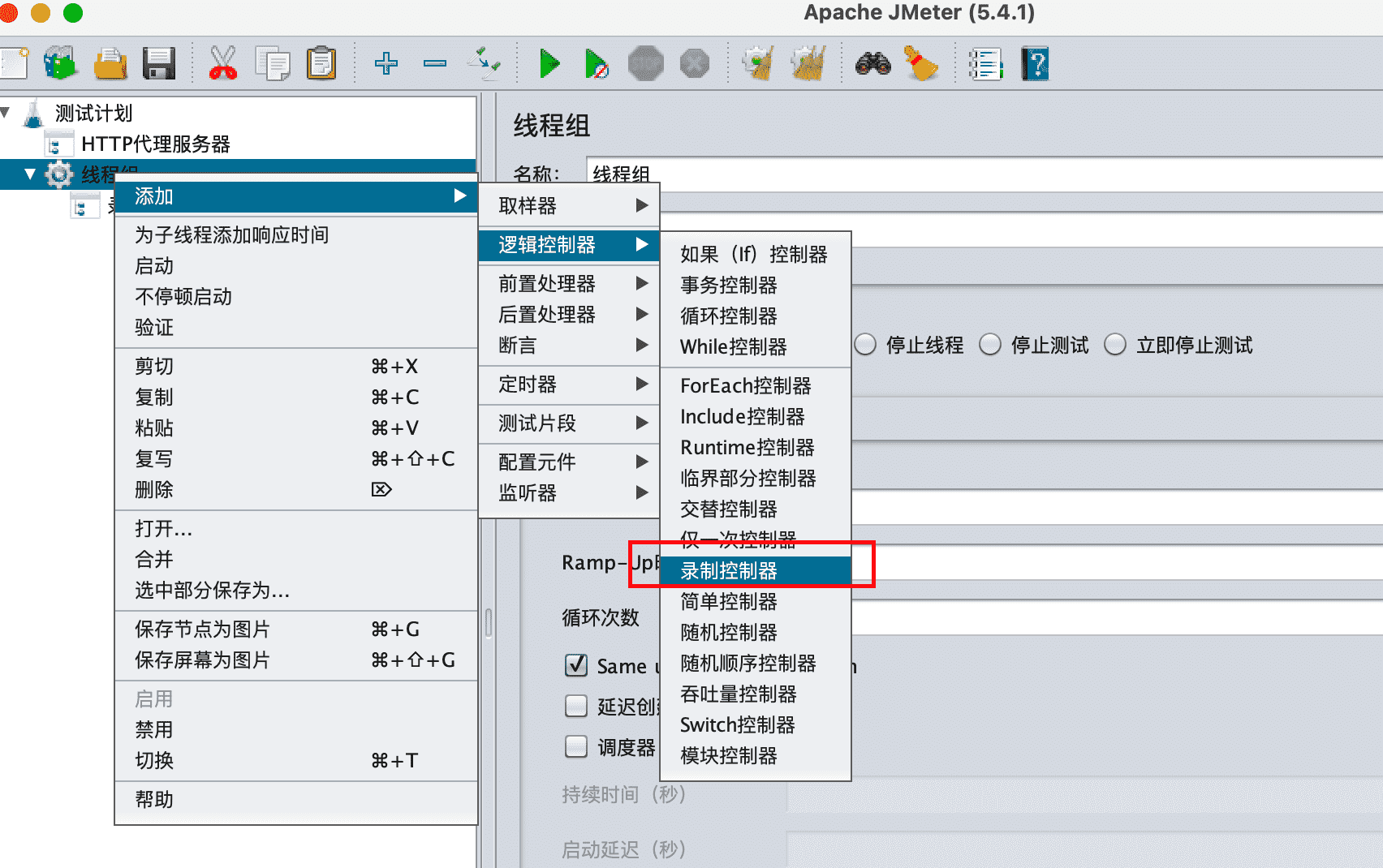Pick the Switch控制器 menu item

[x=756, y=724]
